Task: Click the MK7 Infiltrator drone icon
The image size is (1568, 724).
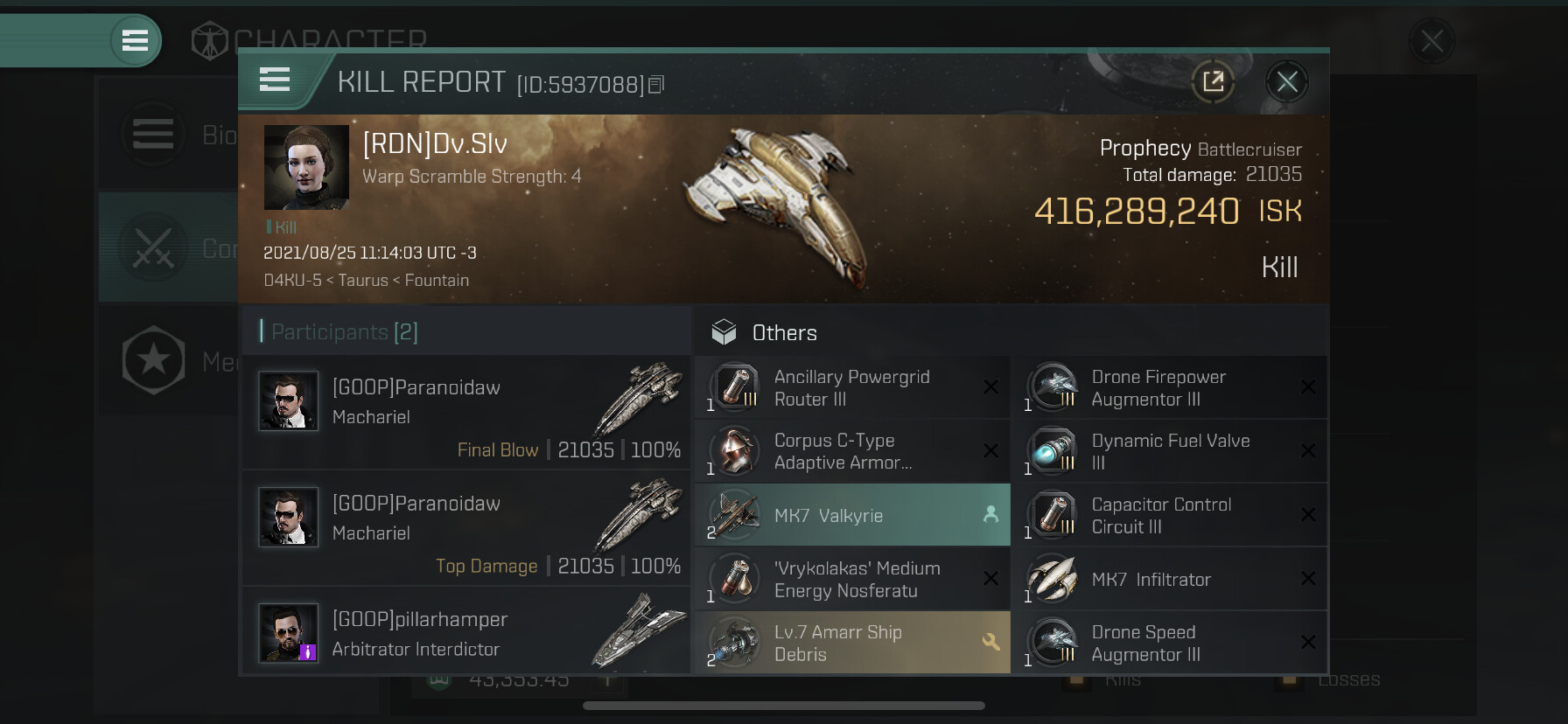Action: [1053, 579]
